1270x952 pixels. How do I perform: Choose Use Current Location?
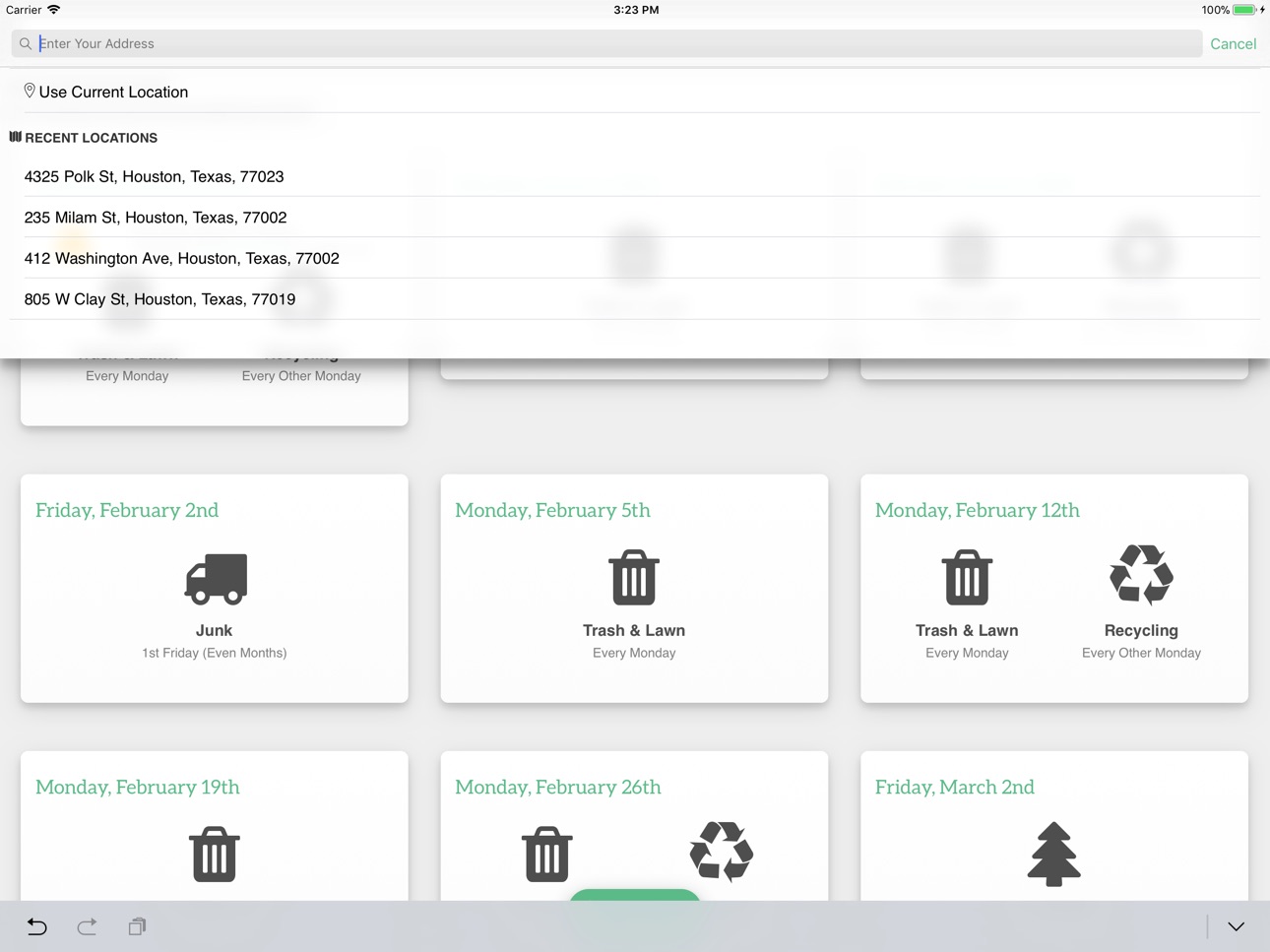point(113,92)
